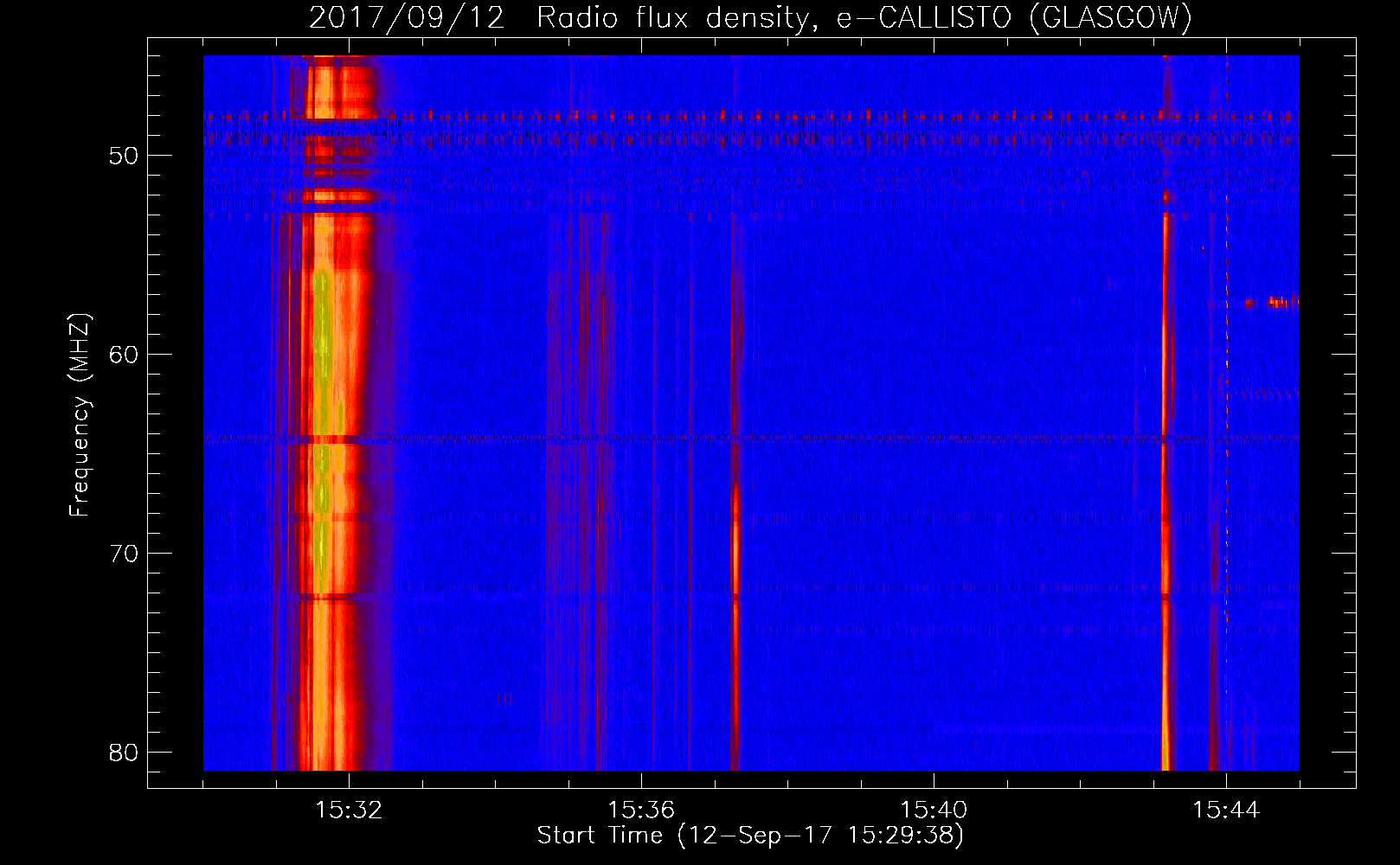The height and width of the screenshot is (865, 1400).
Task: Click the 60 frequency tick label
Action: [x=124, y=355]
